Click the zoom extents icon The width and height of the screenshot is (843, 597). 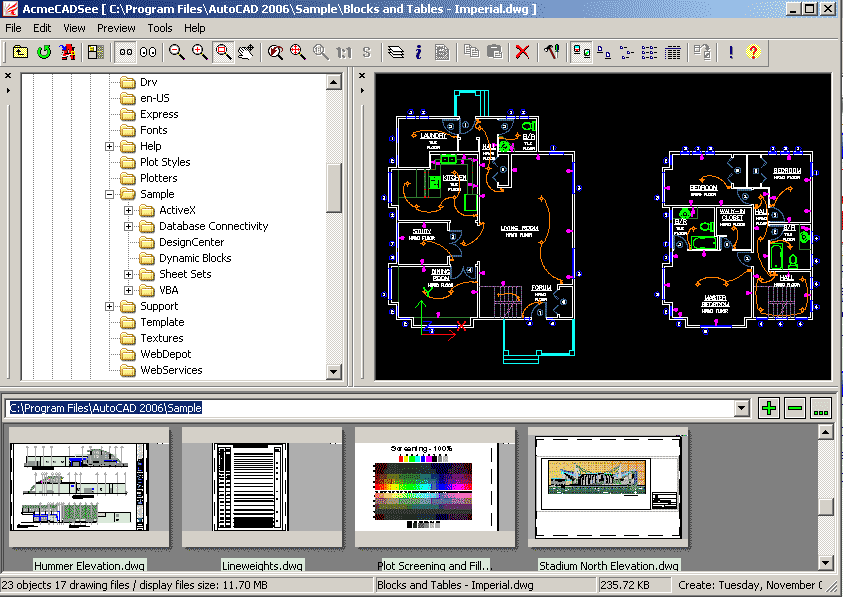coord(297,52)
